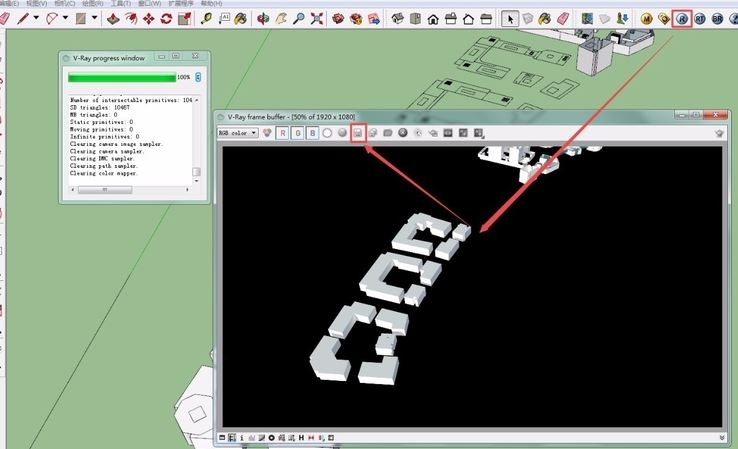The height and width of the screenshot is (449, 738).
Task: Open the shape tool dropdown arrow
Action: 95,18
